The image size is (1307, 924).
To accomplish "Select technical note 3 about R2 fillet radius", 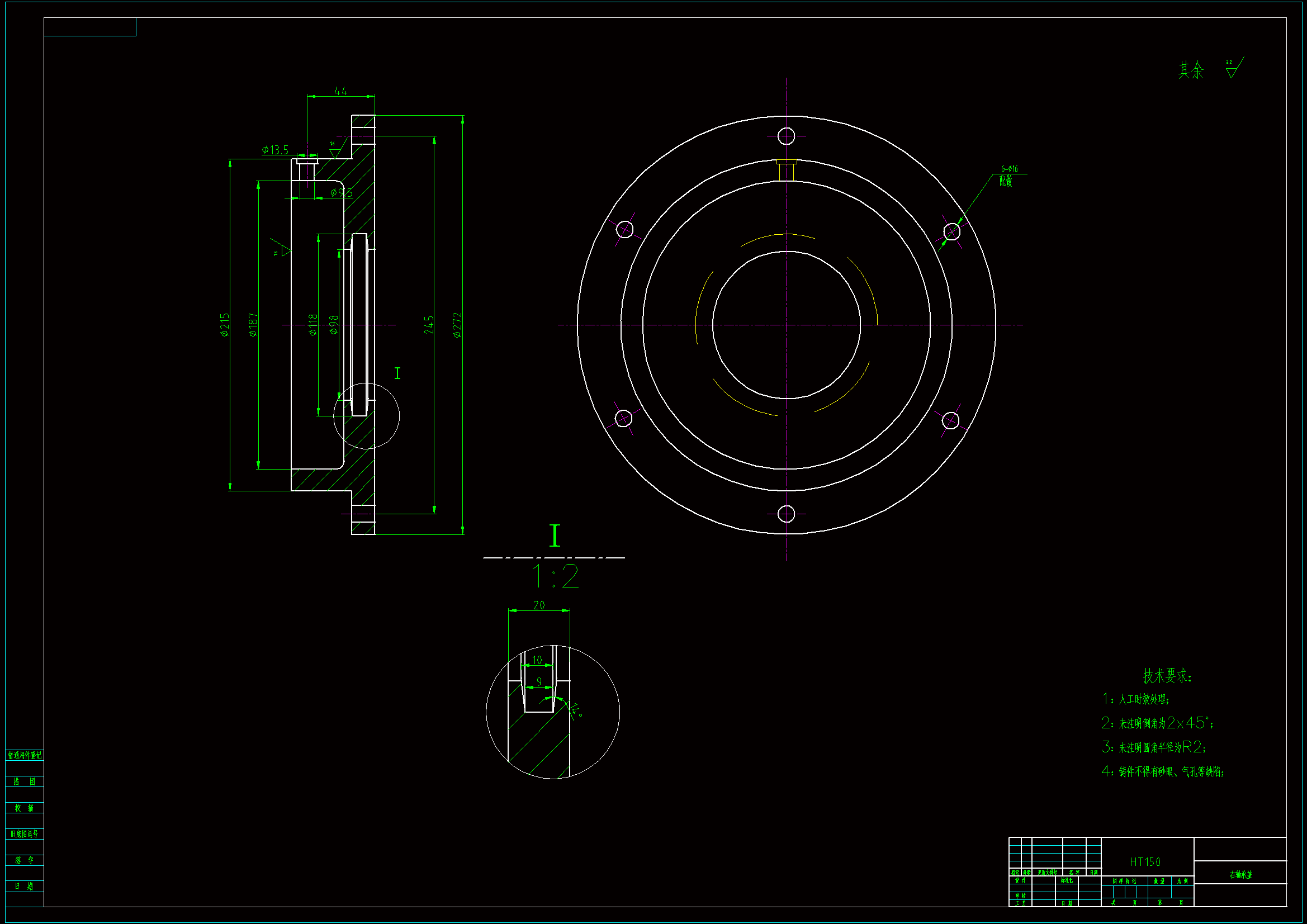I will (x=1153, y=747).
